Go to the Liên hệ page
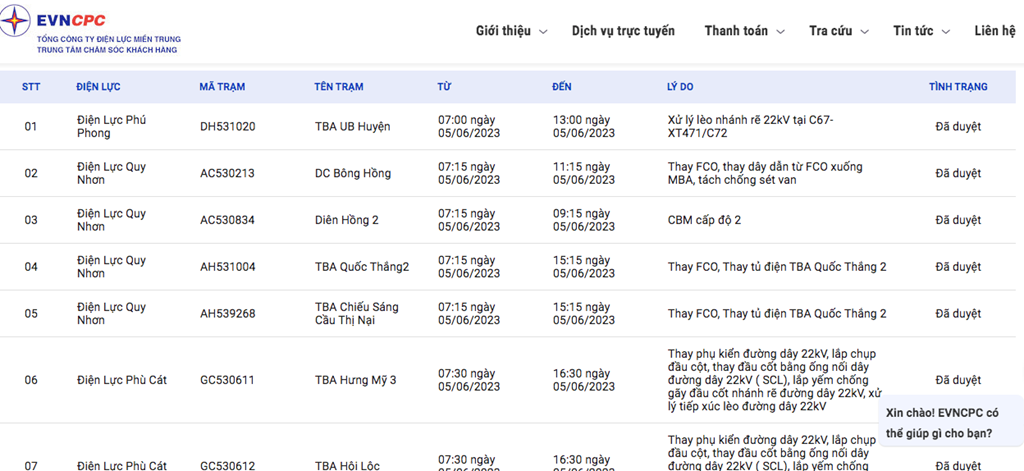 coord(995,31)
